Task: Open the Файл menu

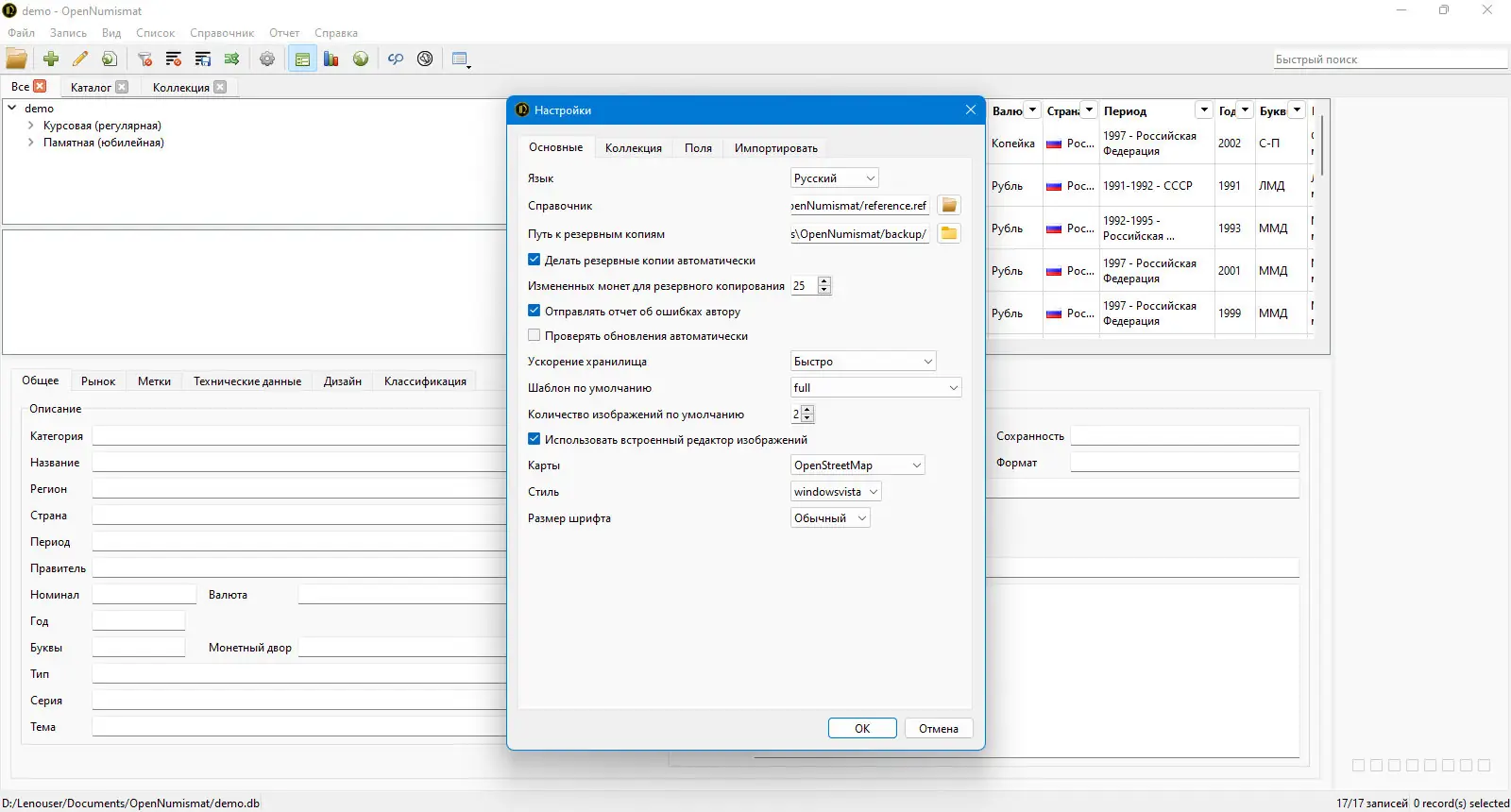Action: (22, 33)
